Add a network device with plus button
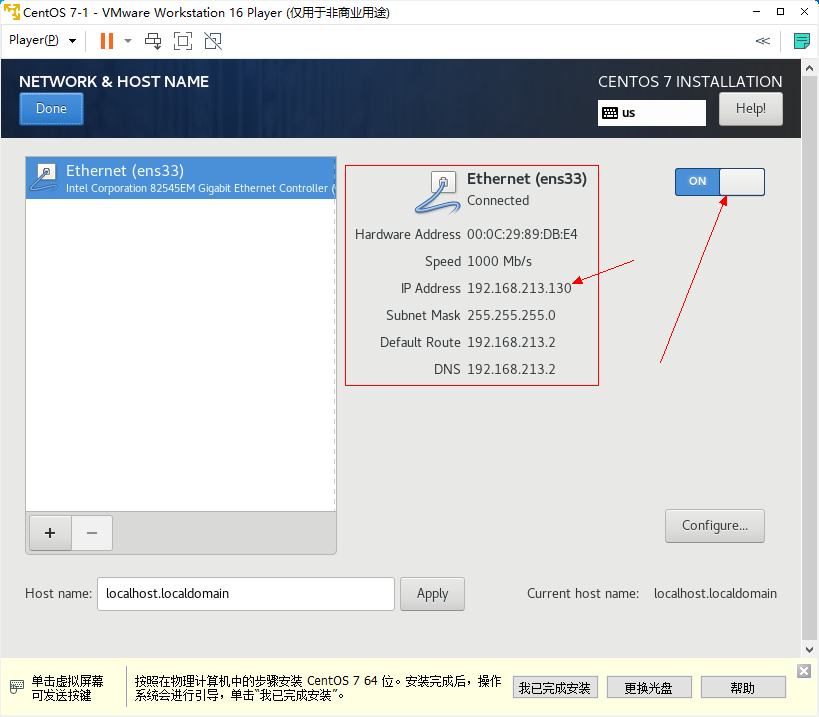819x717 pixels. pos(50,533)
